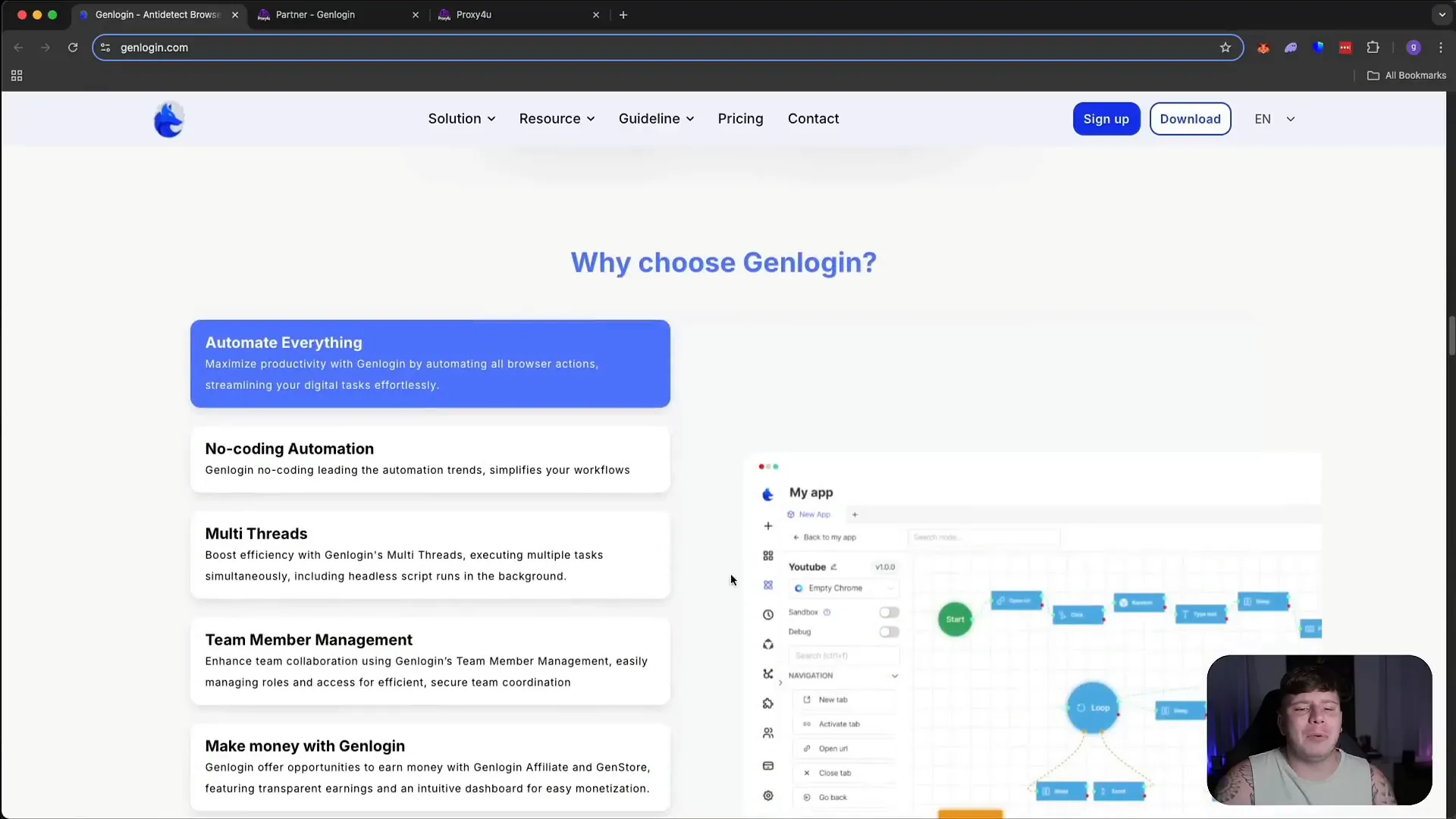Click the site information icon in address bar
Image resolution: width=1456 pixels, height=819 pixels.
[x=105, y=47]
